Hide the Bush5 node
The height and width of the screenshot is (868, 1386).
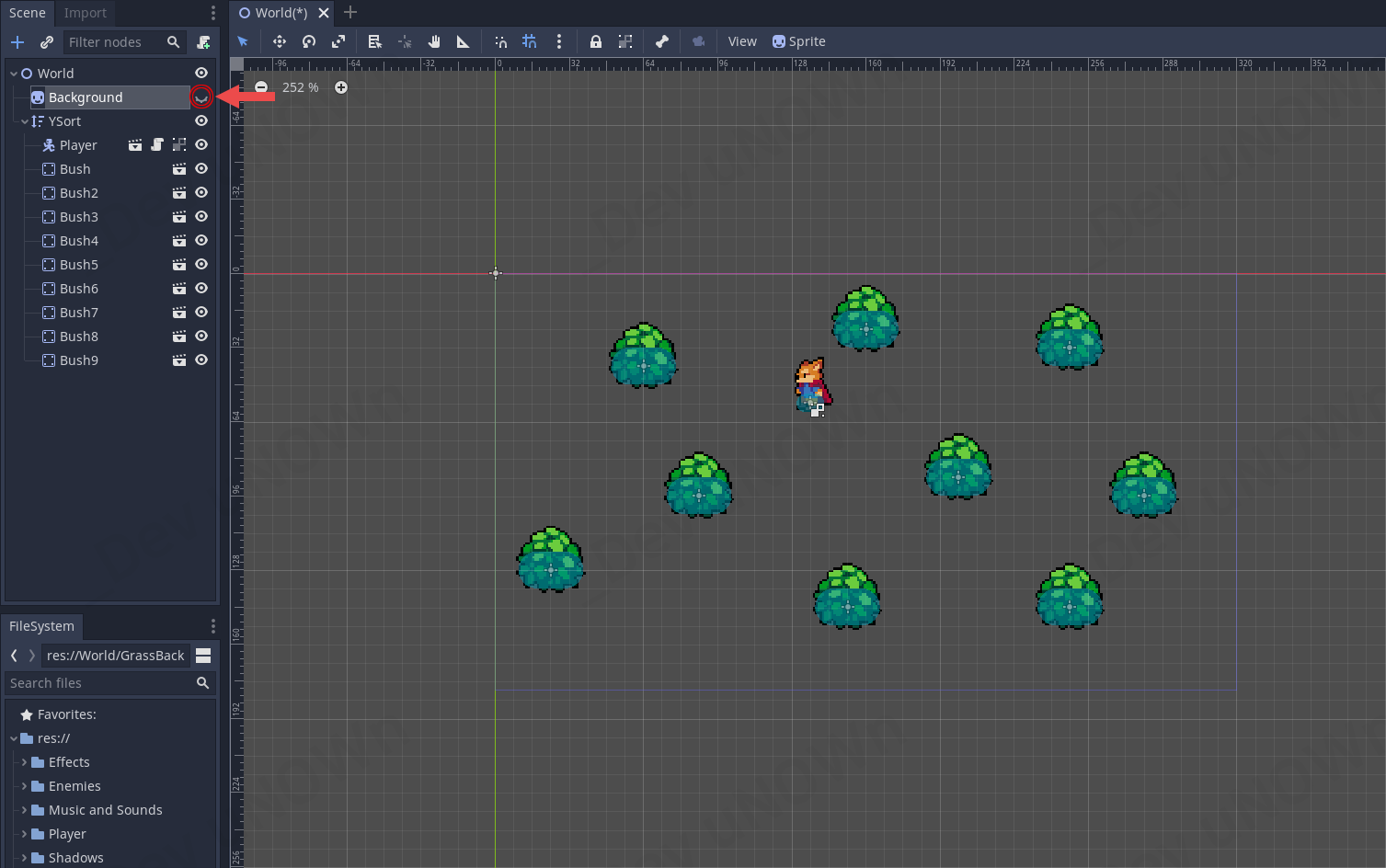(x=201, y=264)
